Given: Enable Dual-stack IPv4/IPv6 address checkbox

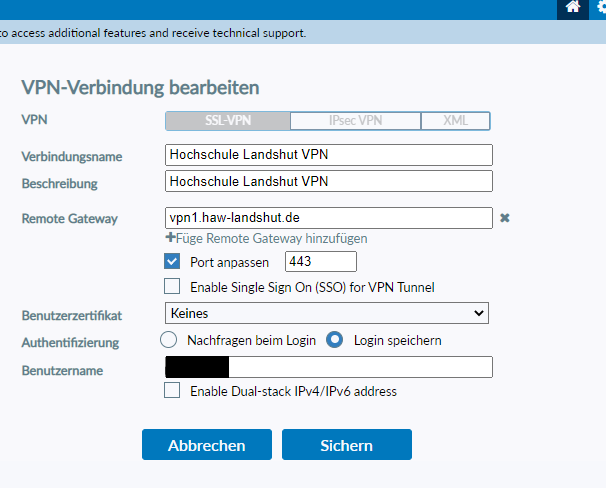Looking at the screenshot, I should tap(172, 390).
